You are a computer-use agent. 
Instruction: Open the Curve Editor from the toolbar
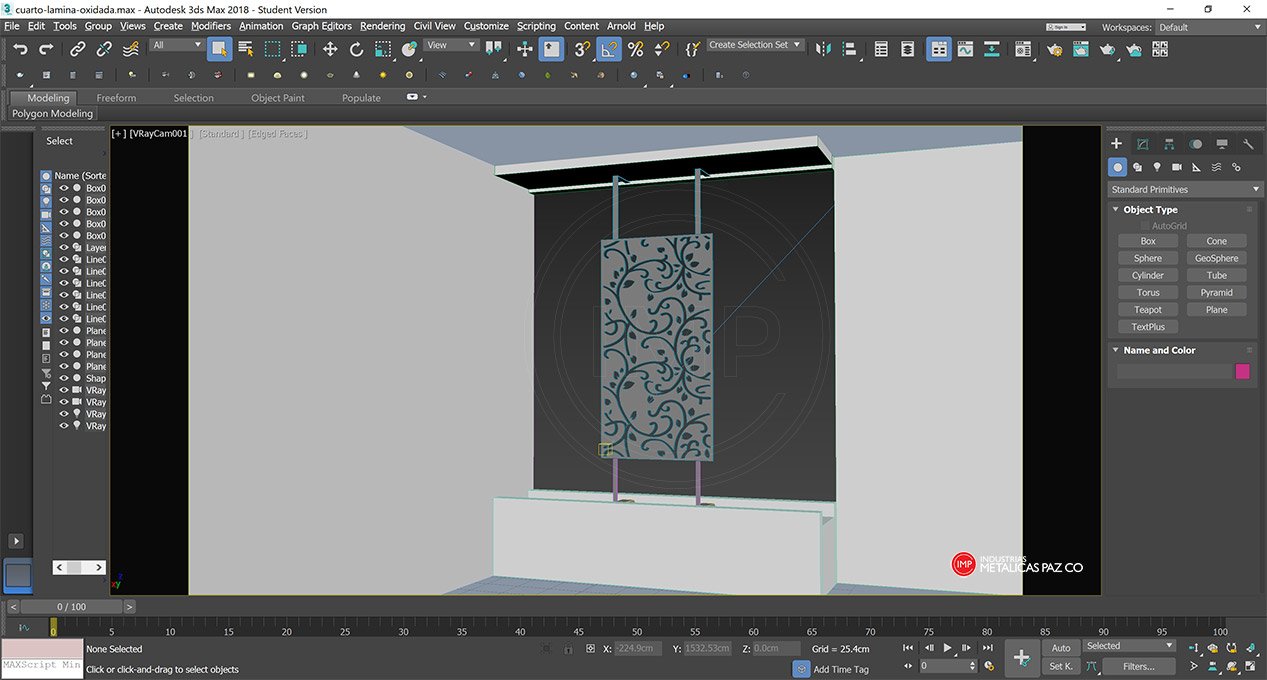965,49
